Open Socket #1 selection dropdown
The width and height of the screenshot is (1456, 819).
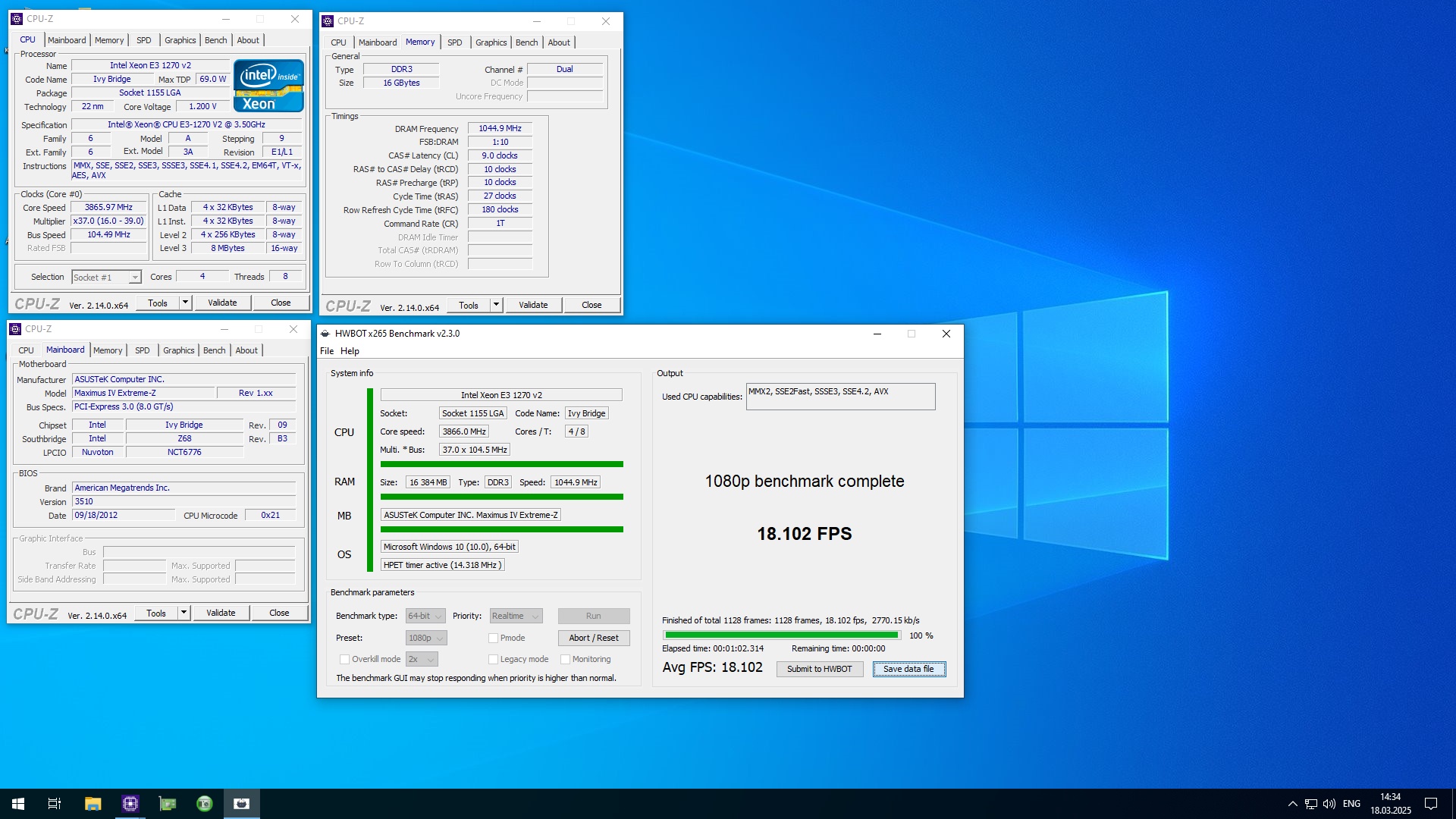pyautogui.click(x=106, y=278)
